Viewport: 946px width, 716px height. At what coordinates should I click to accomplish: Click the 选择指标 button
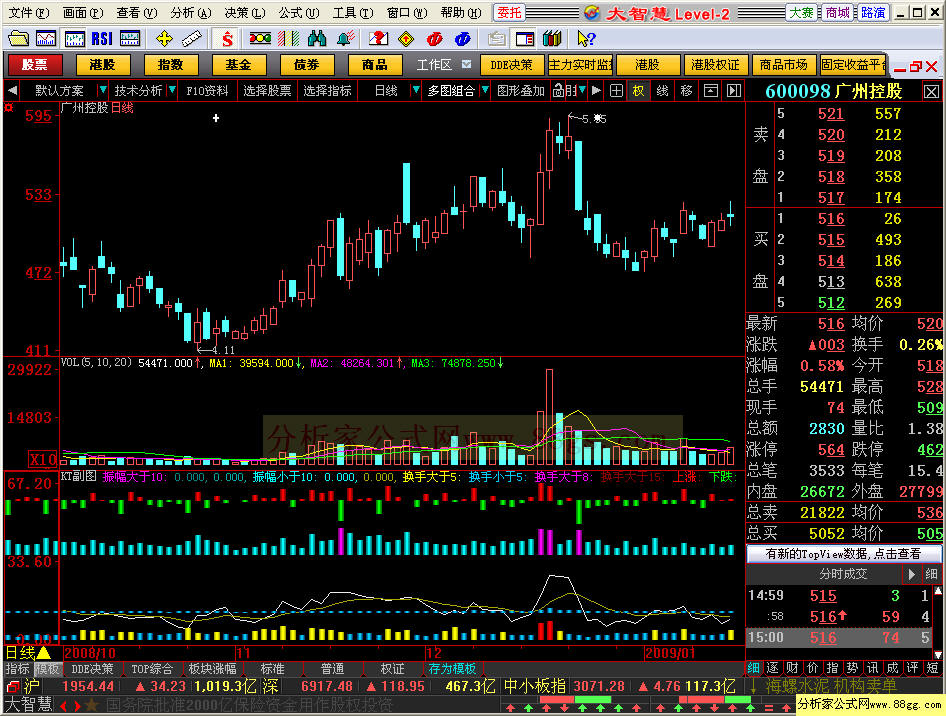[x=327, y=91]
